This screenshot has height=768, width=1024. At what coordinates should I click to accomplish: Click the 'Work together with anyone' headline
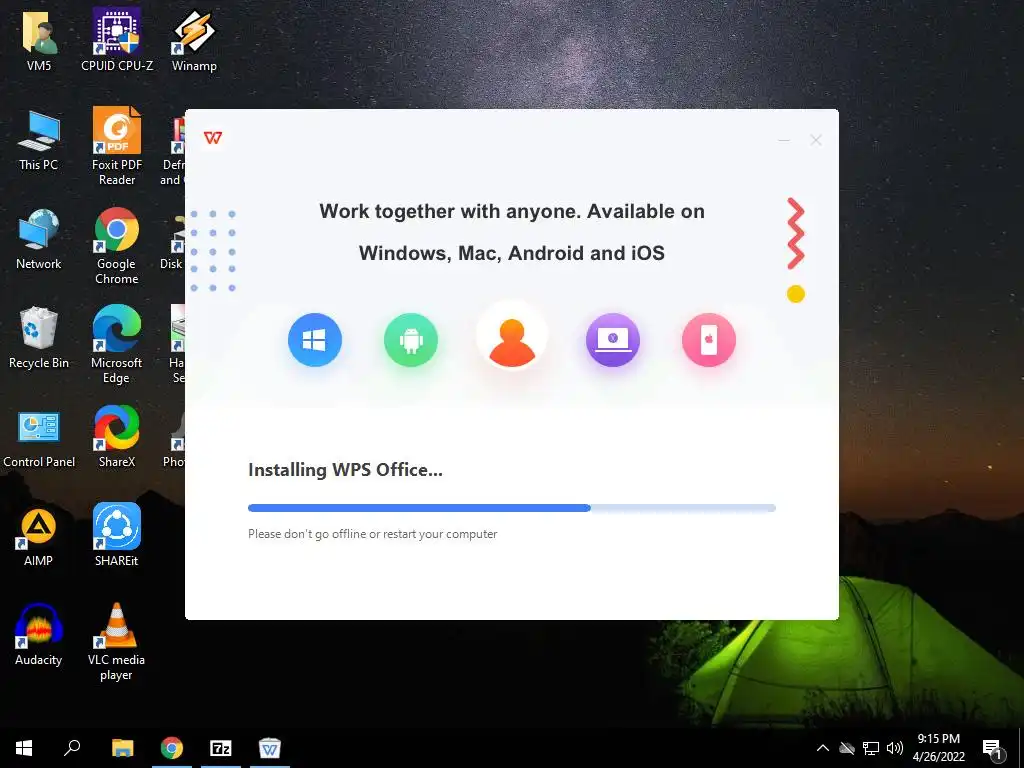[512, 232]
